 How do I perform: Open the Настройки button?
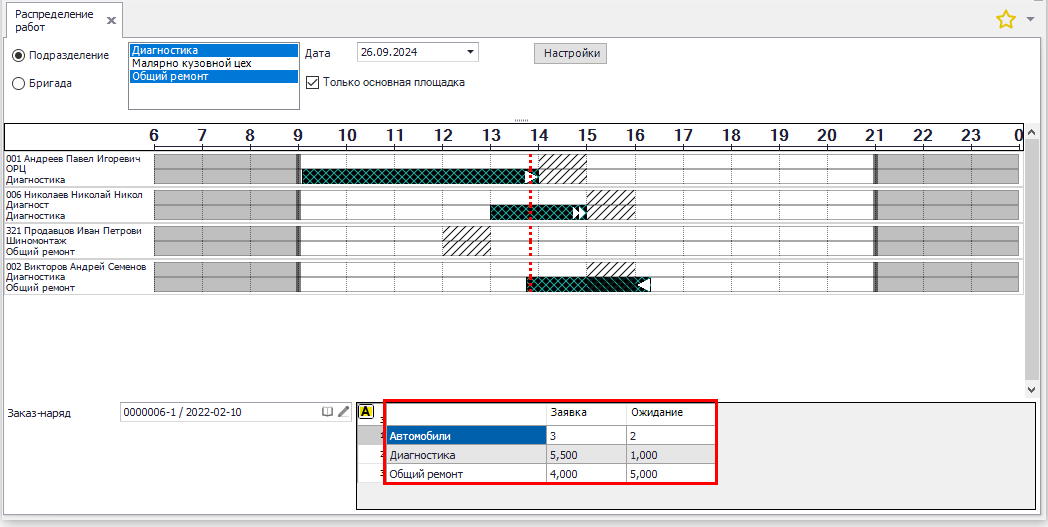pos(570,53)
